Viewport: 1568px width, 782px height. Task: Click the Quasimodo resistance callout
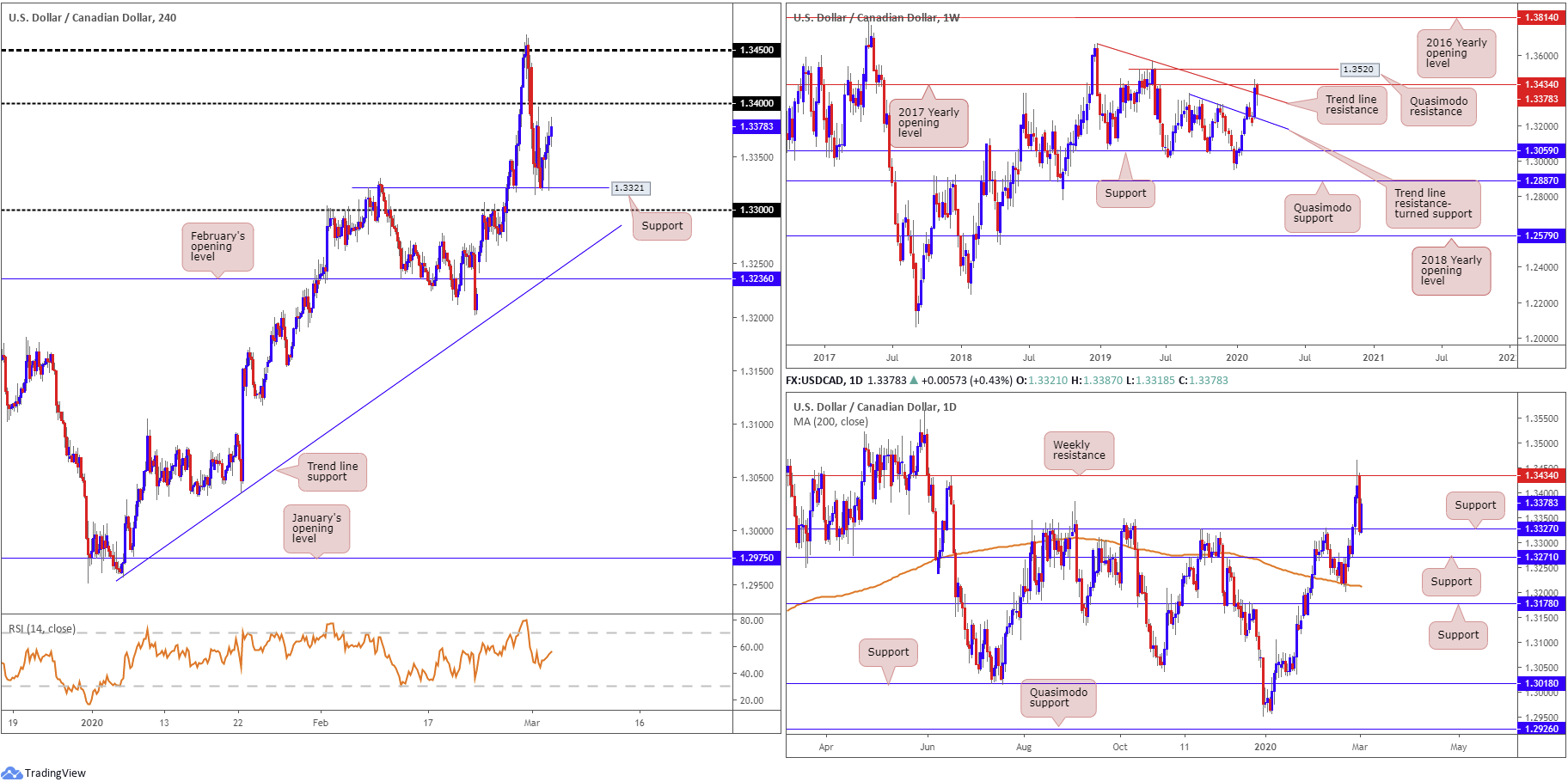point(1438,107)
